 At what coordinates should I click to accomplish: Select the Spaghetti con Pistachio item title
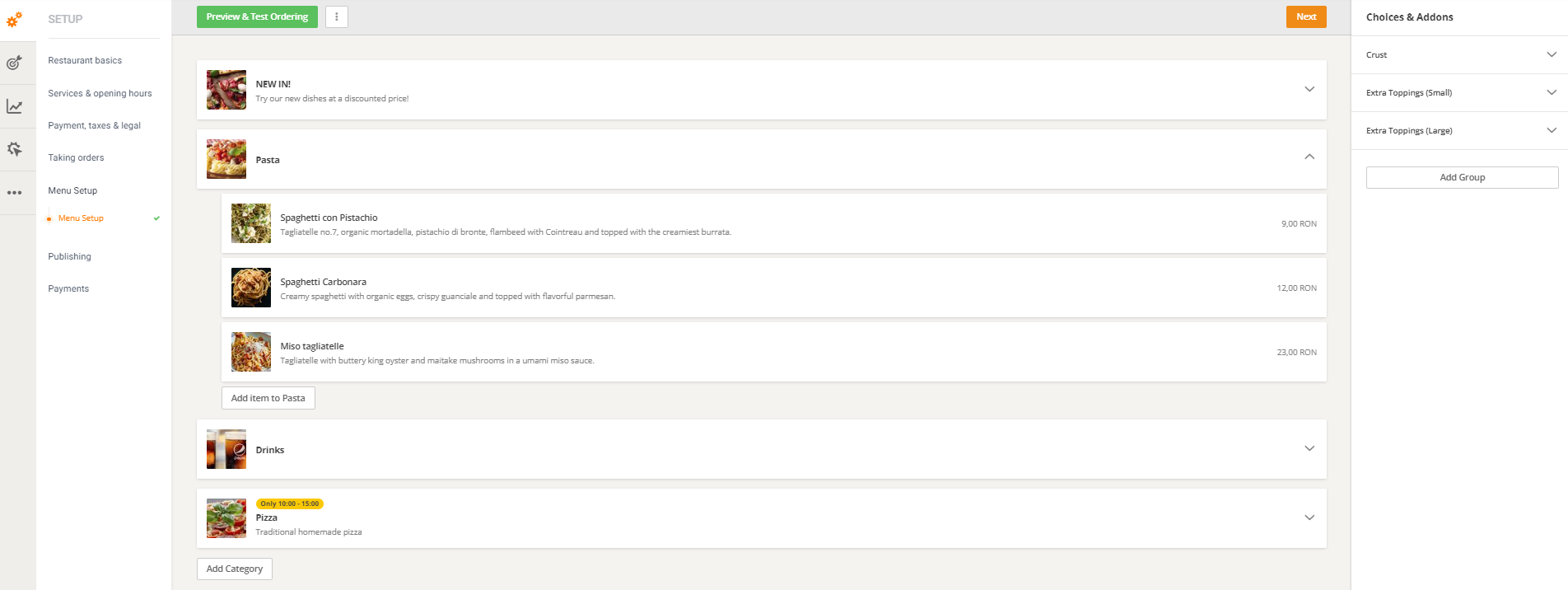(329, 218)
